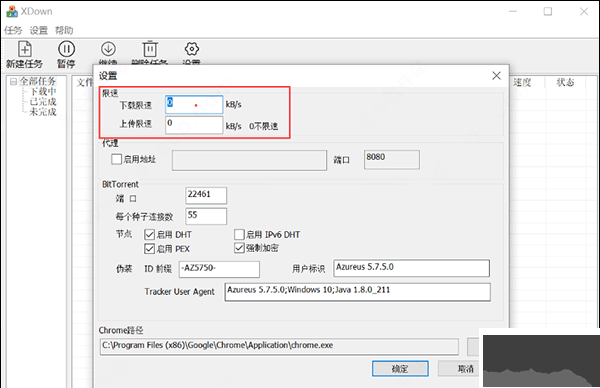
Task: Open the Settings gear toolbar icon
Action: tap(192, 49)
